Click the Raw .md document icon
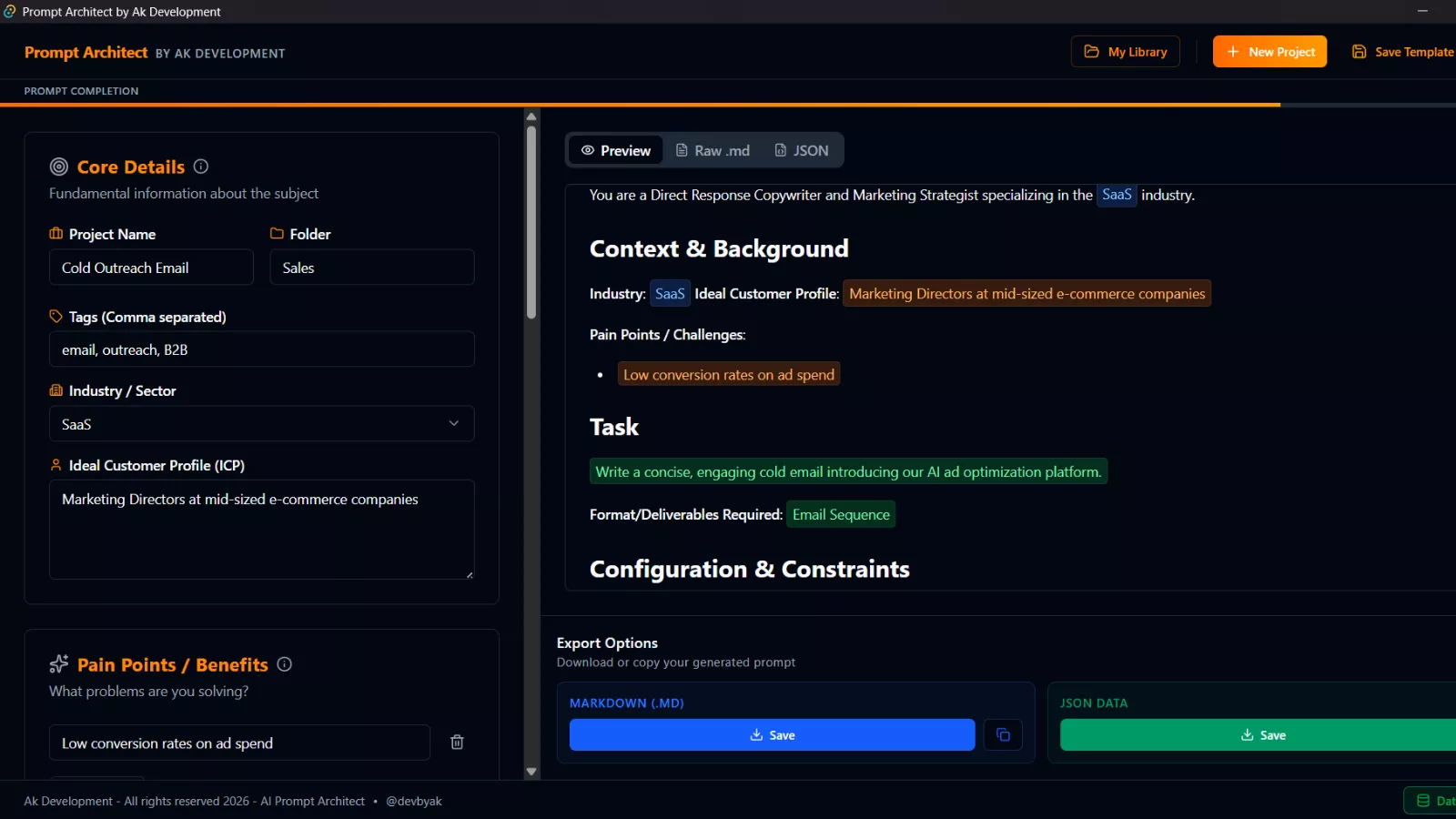Screen dimensions: 1456x819 pyautogui.click(x=682, y=150)
